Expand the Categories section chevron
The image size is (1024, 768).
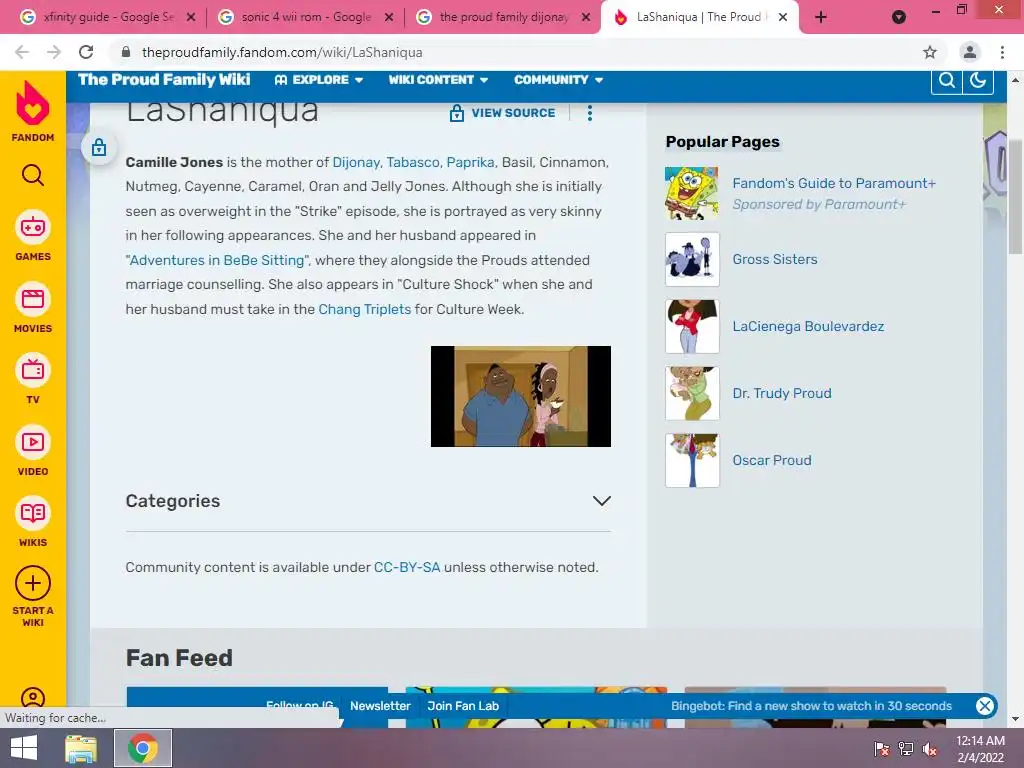[x=601, y=501]
